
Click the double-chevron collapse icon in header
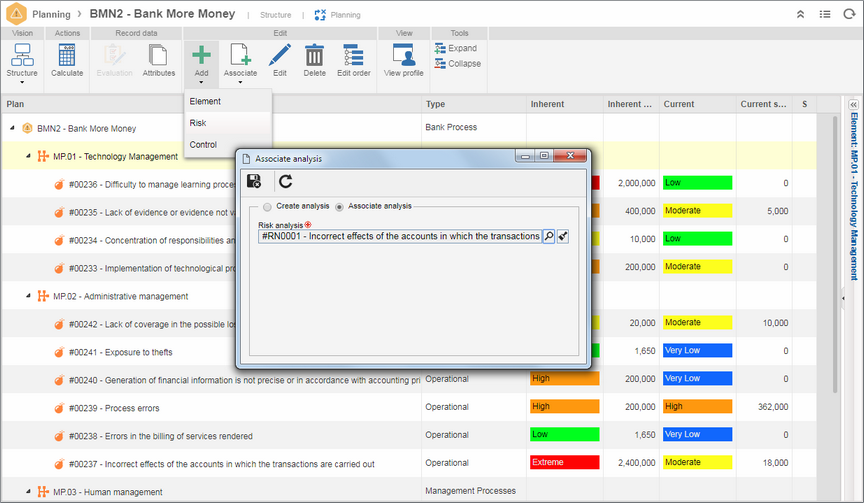(x=800, y=14)
